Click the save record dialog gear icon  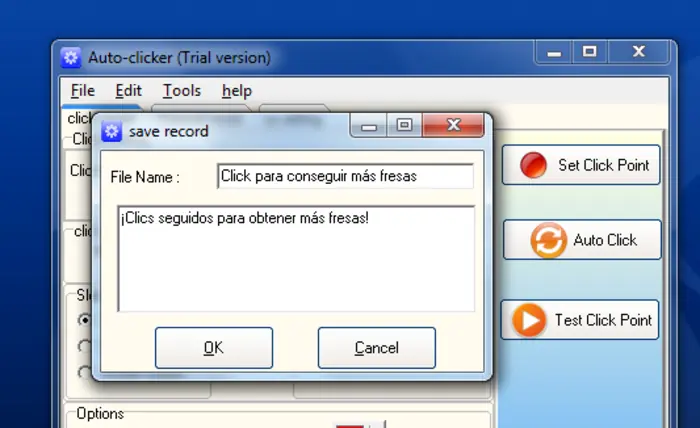(111, 131)
